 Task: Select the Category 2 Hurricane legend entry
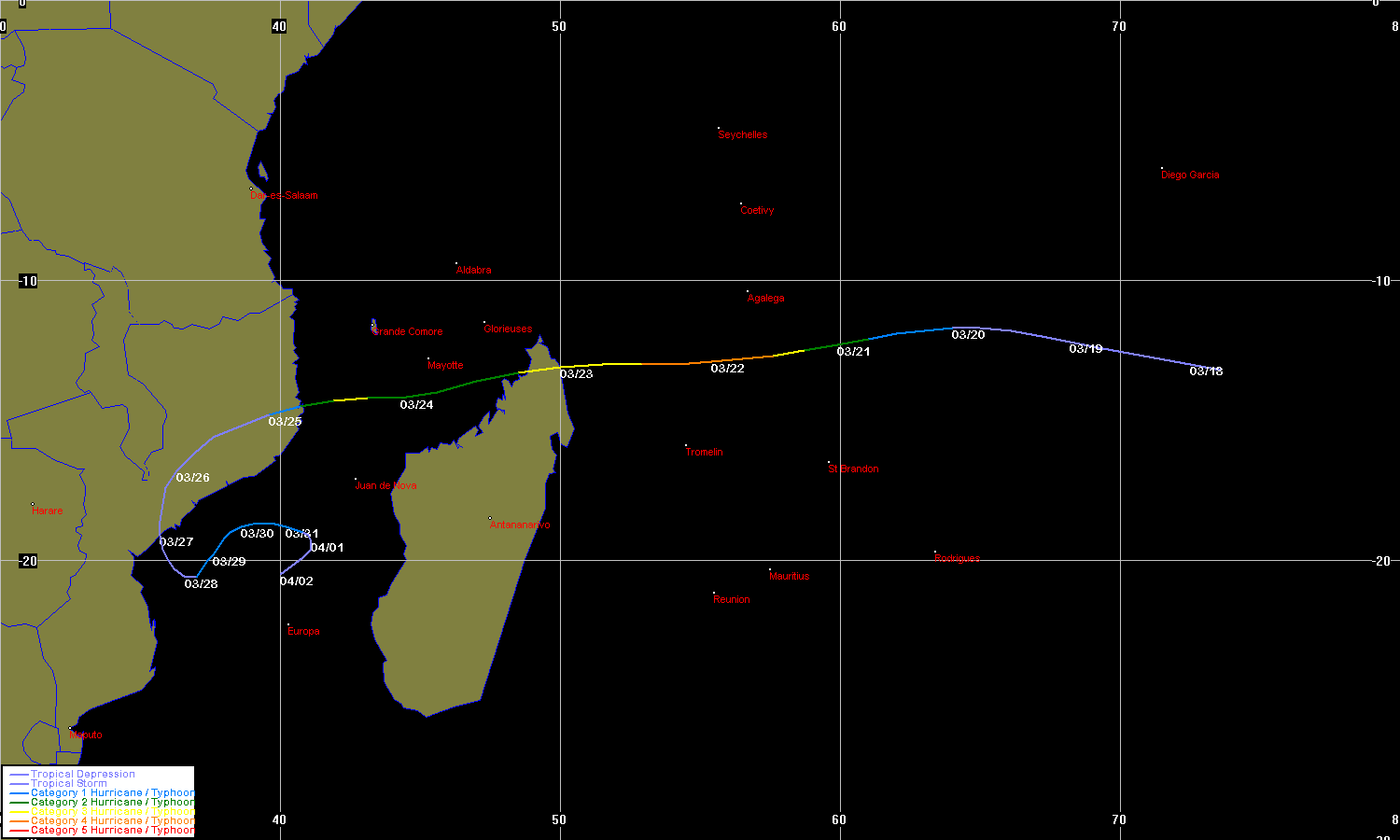click(x=112, y=803)
